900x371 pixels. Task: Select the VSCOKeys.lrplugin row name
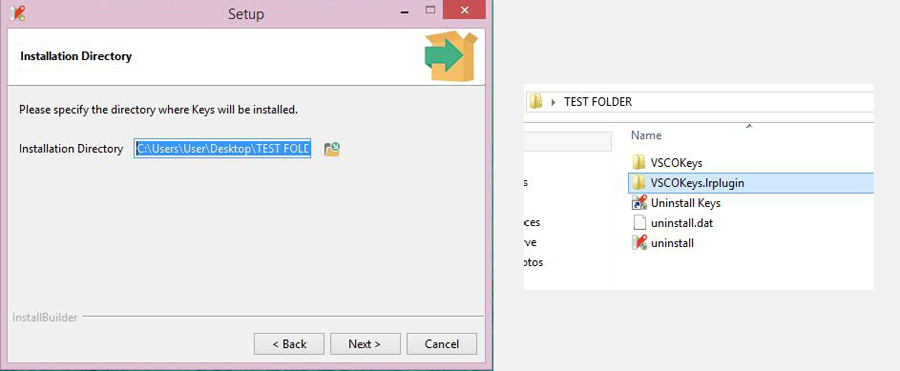tap(697, 183)
